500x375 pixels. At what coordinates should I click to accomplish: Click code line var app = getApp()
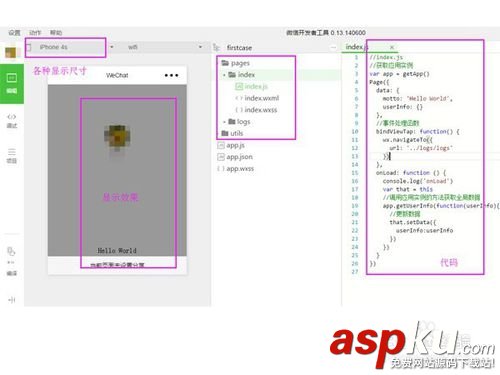click(x=399, y=74)
